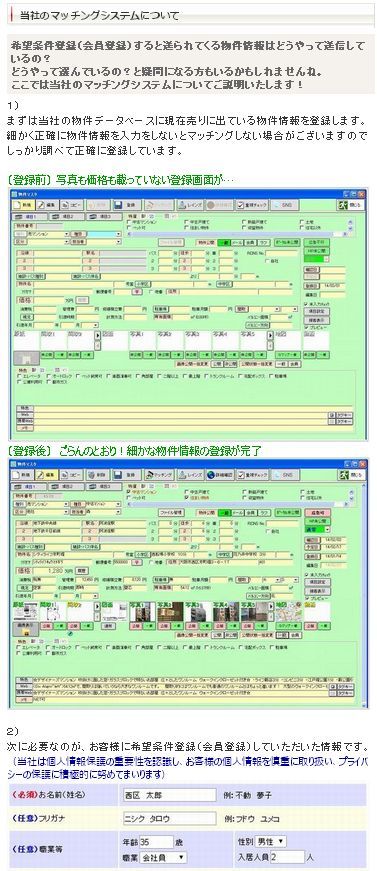Click the レインズ icon in the 登録前 window toolbar
This screenshot has width=377, height=871.
tap(190, 205)
